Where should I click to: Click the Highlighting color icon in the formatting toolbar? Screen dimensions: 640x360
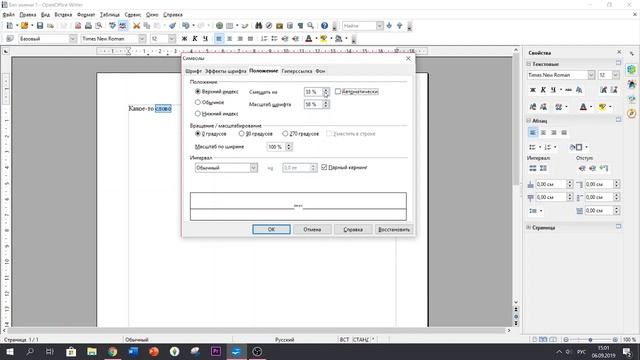(324, 39)
